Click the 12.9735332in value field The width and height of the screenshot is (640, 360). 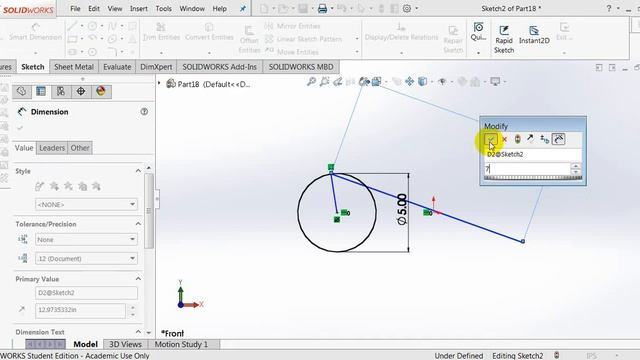pos(80,310)
